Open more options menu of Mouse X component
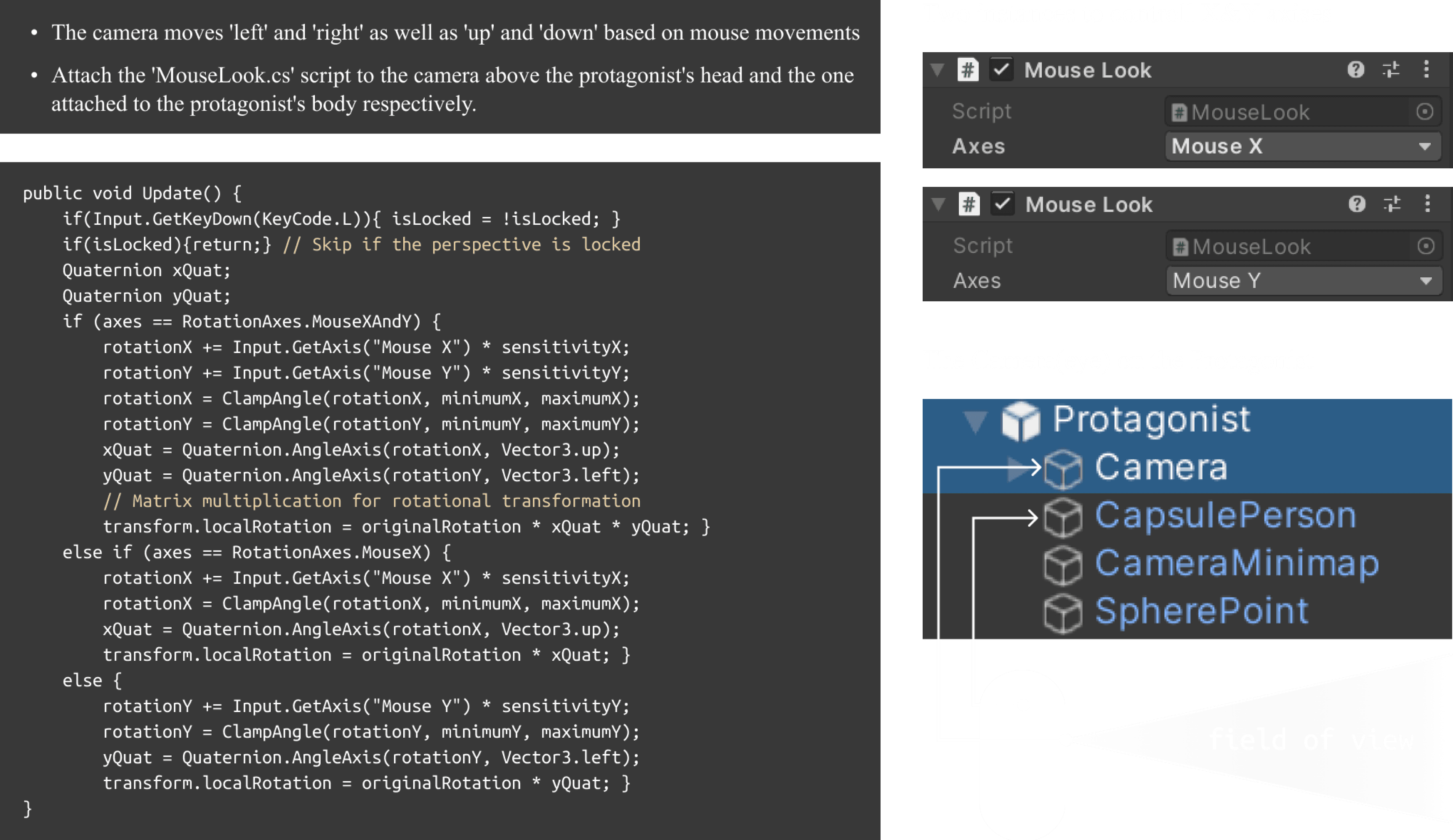This screenshot has height=840, width=1453. [1426, 70]
